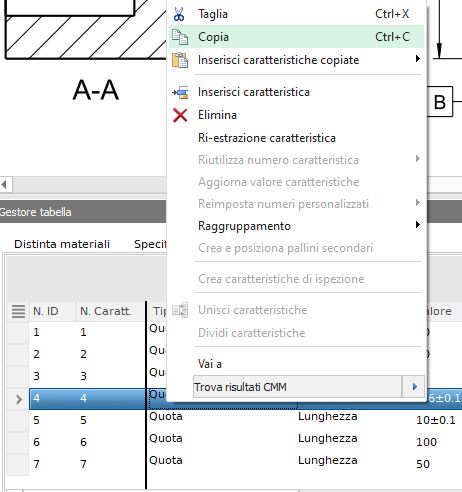Screen dimensions: 462x492
Task: Select the Quota cell in row 5
Action: point(166,416)
